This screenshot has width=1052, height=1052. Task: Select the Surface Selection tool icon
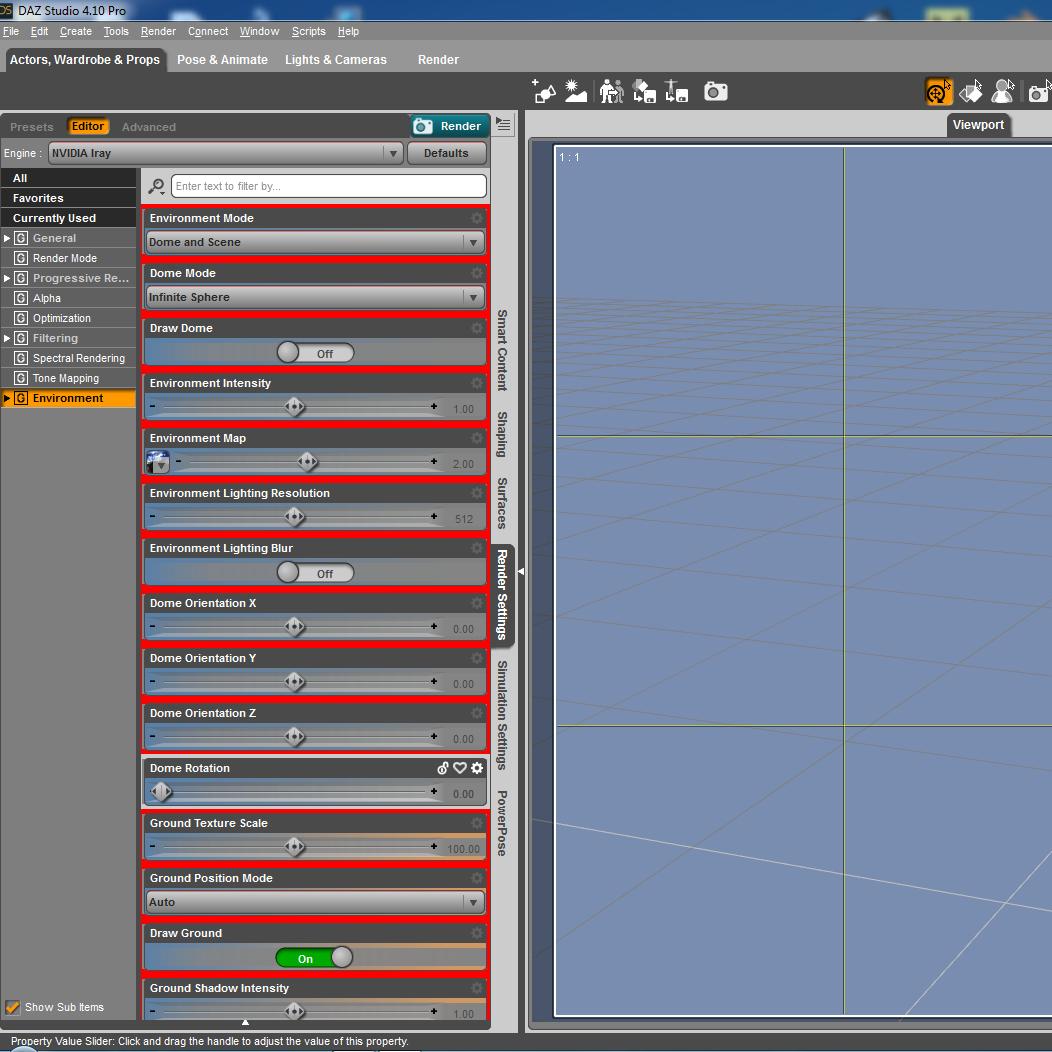tap(971, 92)
